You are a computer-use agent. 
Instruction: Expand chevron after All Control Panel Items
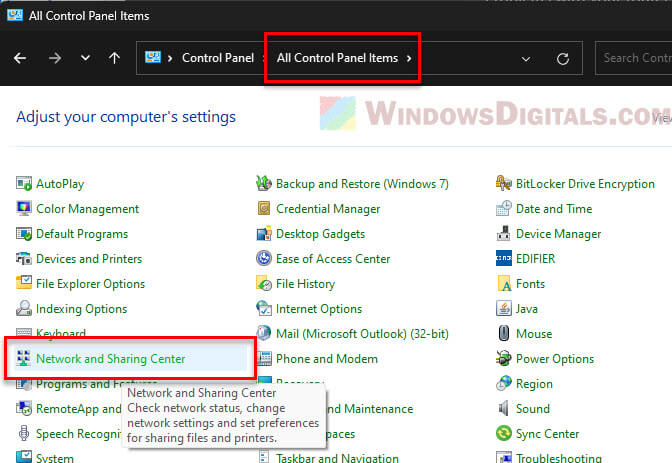(409, 58)
